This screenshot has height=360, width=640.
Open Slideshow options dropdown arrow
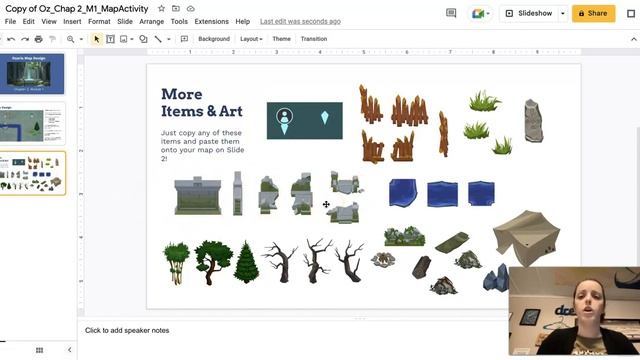click(562, 13)
